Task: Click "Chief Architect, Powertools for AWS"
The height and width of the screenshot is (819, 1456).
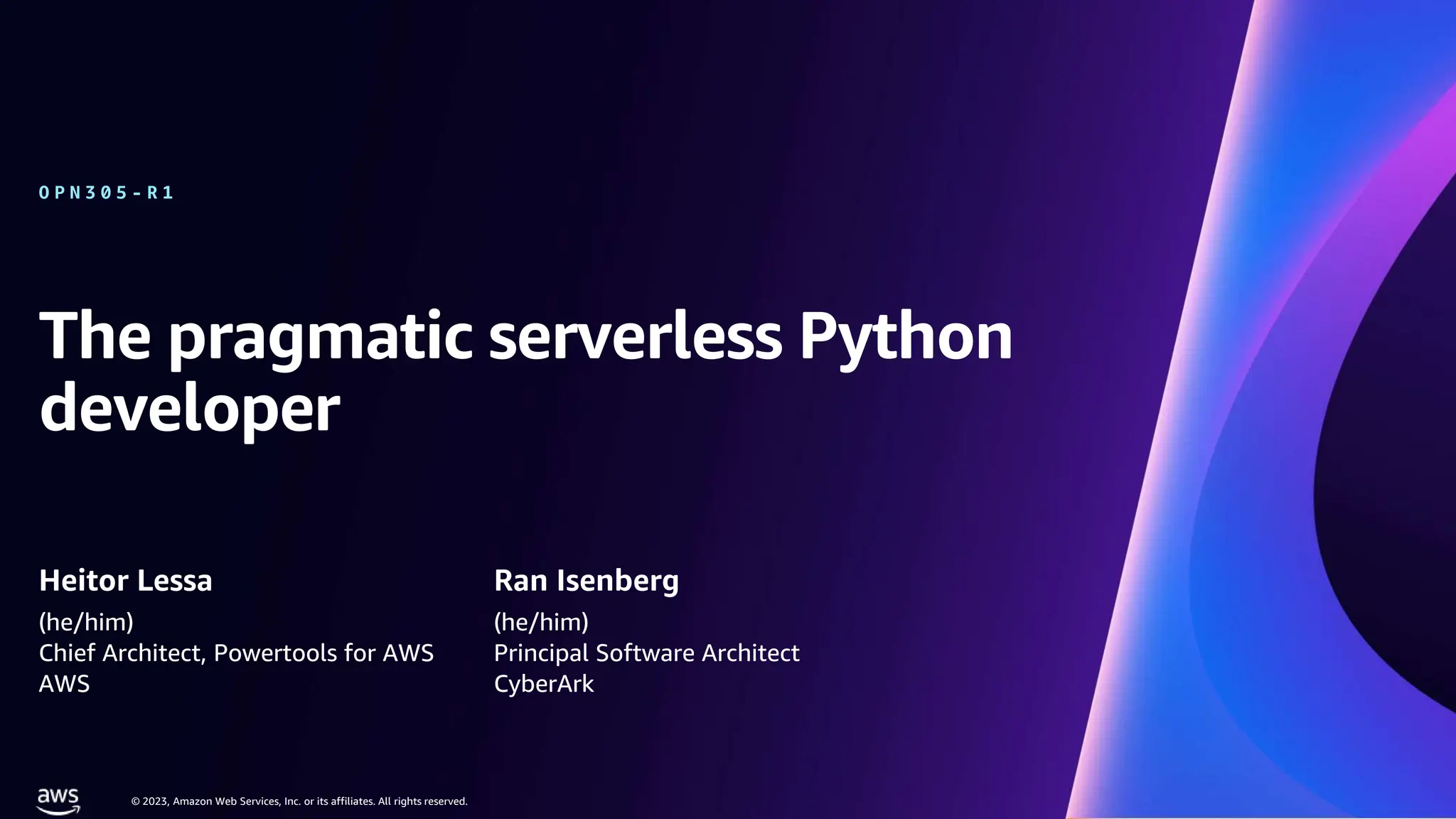Action: 236,653
